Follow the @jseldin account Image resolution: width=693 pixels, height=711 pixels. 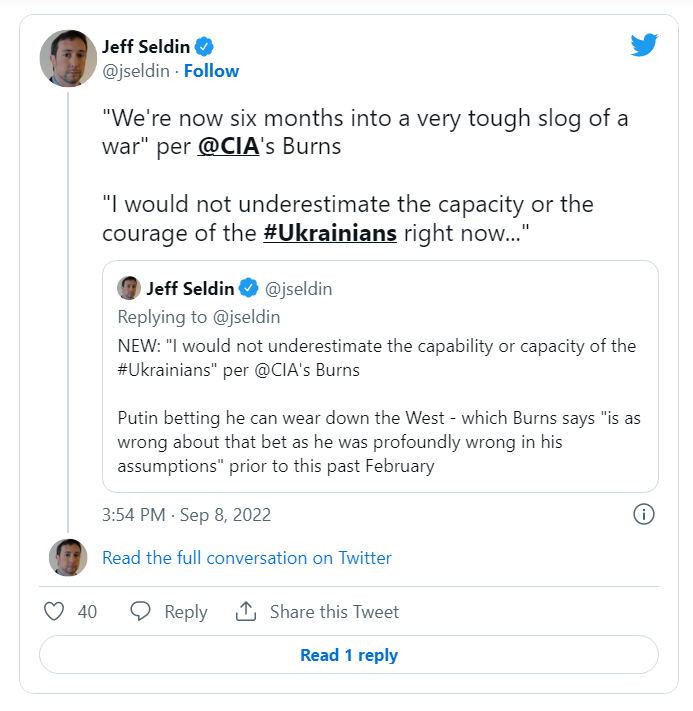pyautogui.click(x=211, y=71)
